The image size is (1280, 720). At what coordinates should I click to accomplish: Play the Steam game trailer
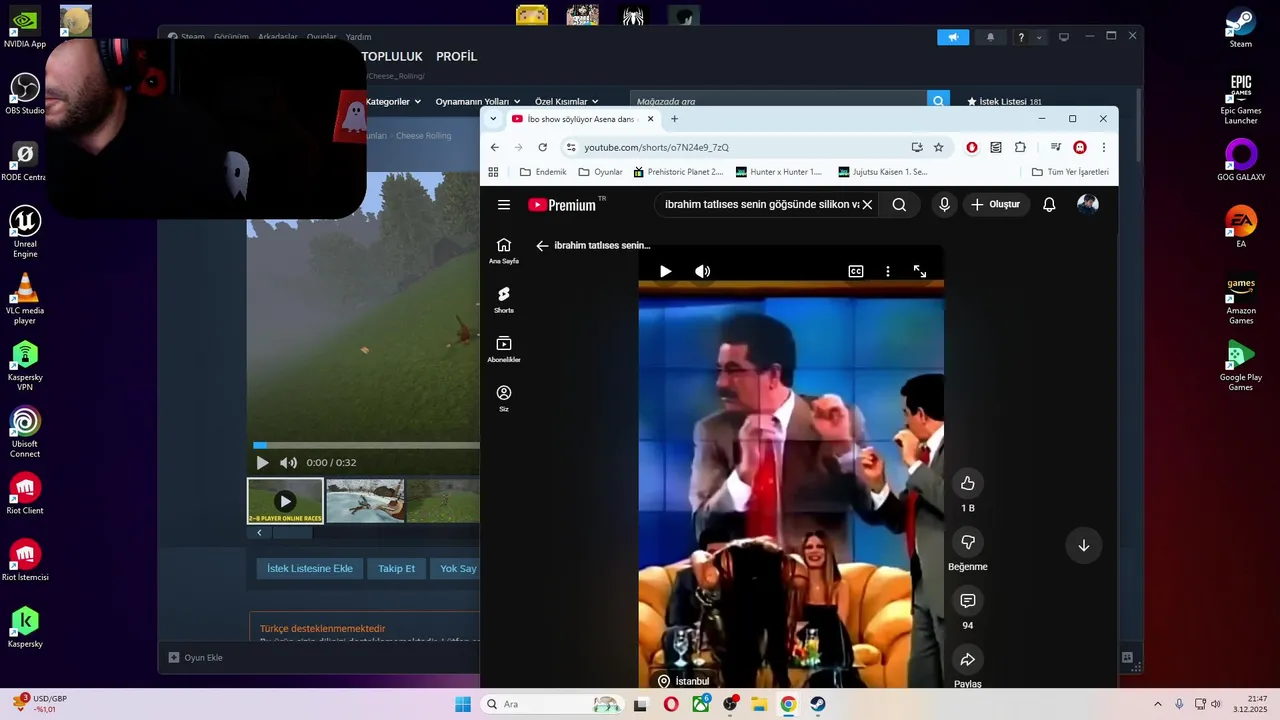pyautogui.click(x=262, y=463)
